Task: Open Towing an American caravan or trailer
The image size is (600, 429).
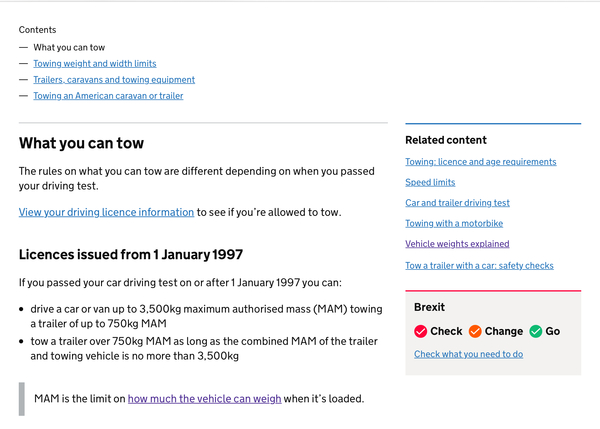Action: tap(108, 96)
